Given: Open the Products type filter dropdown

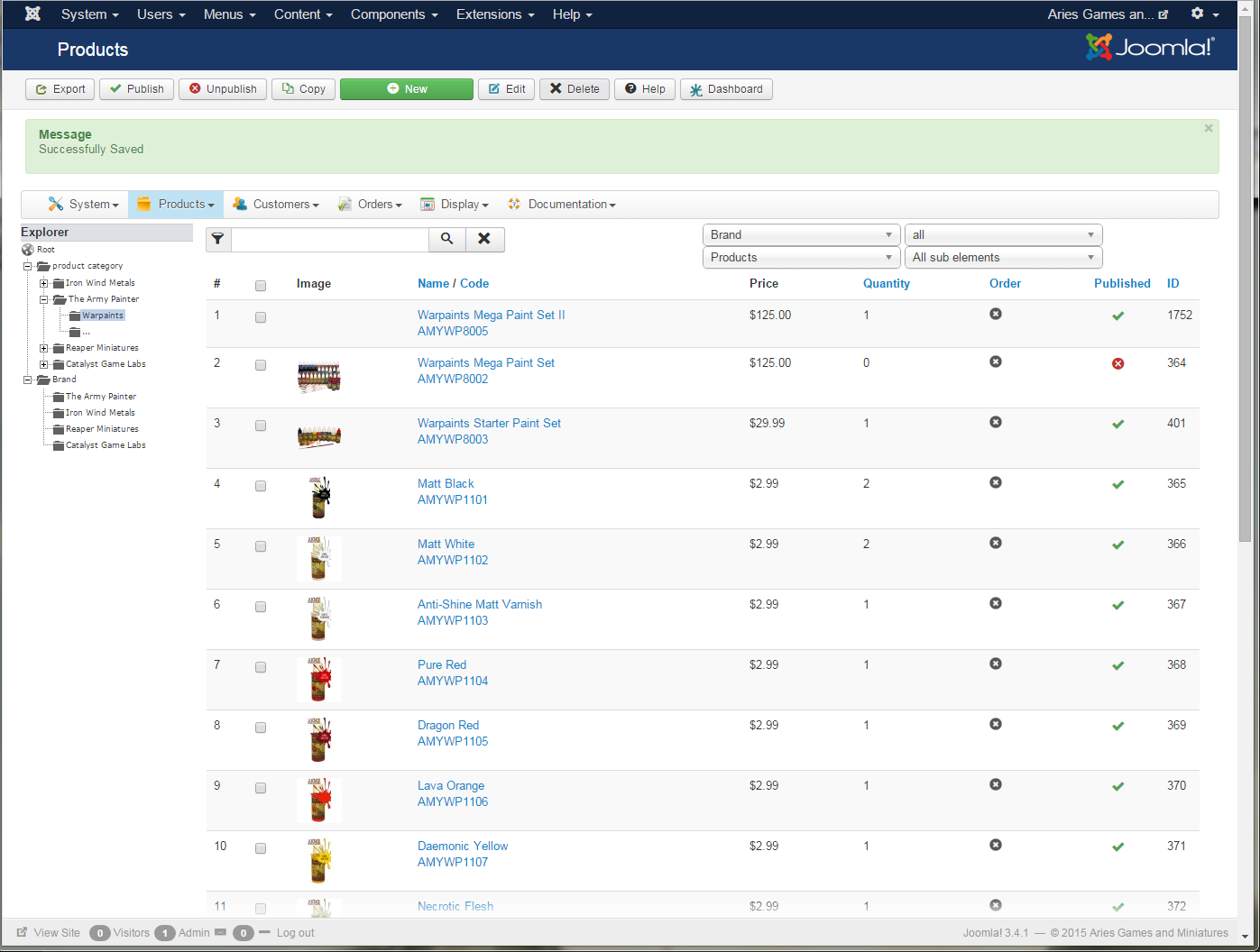Looking at the screenshot, I should coord(801,257).
